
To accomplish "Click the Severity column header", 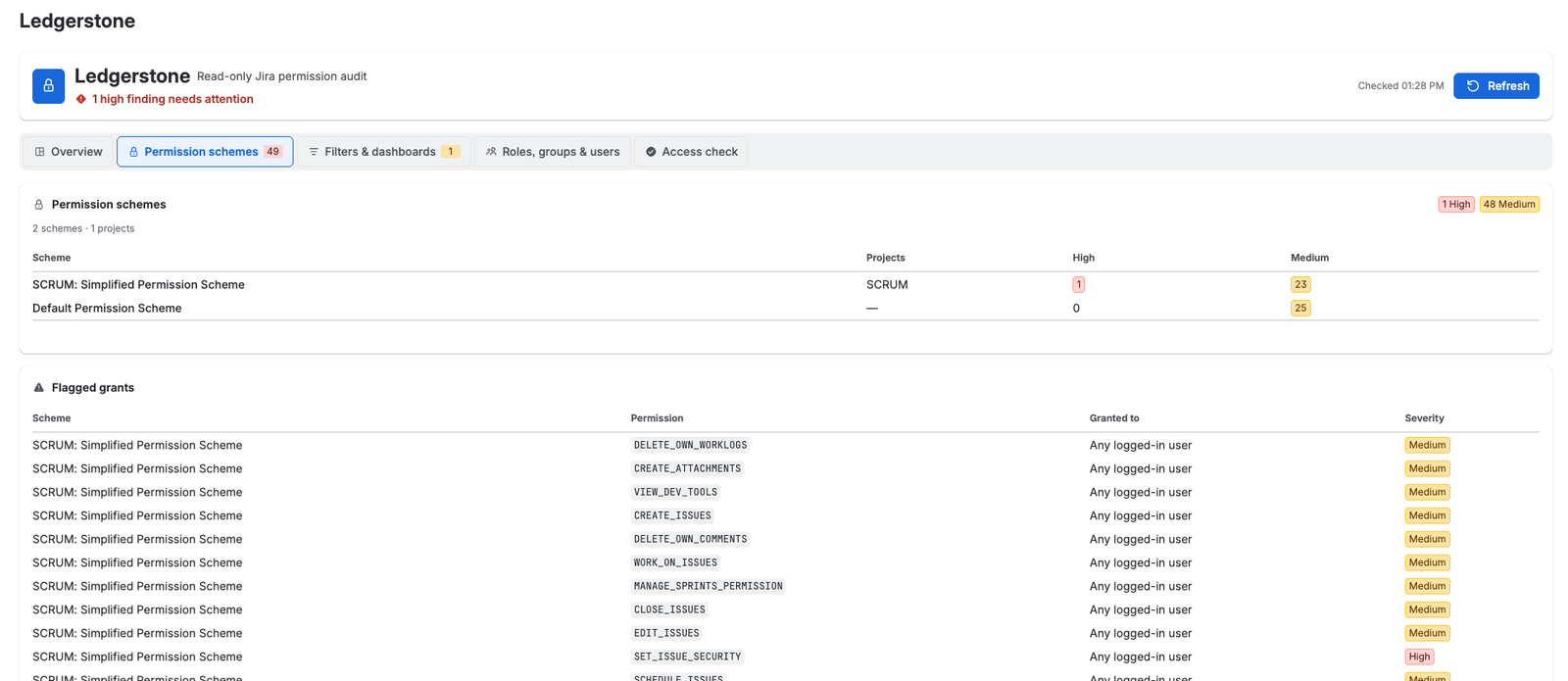I will (x=1424, y=418).
